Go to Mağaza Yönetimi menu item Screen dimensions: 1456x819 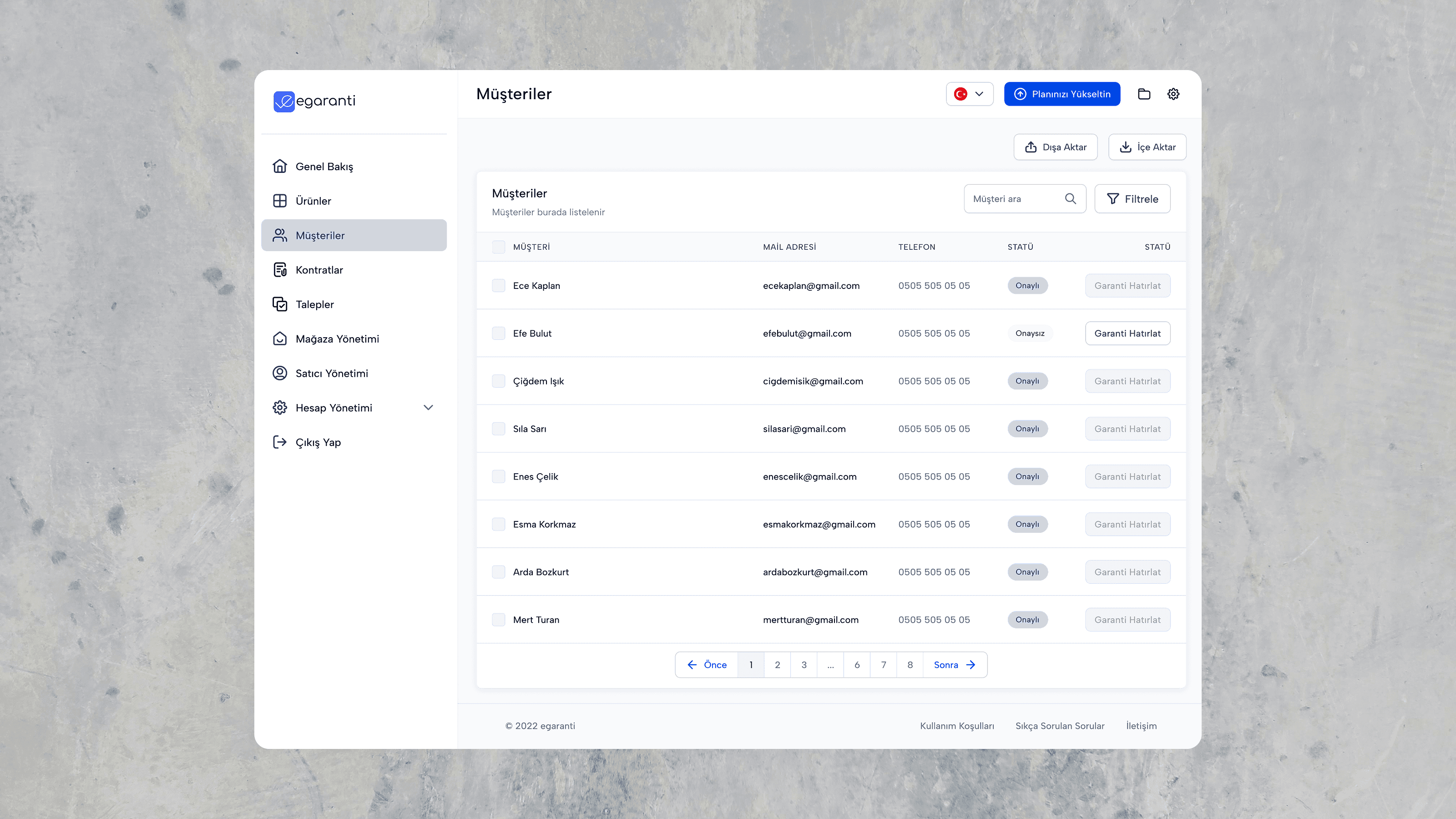tap(337, 339)
